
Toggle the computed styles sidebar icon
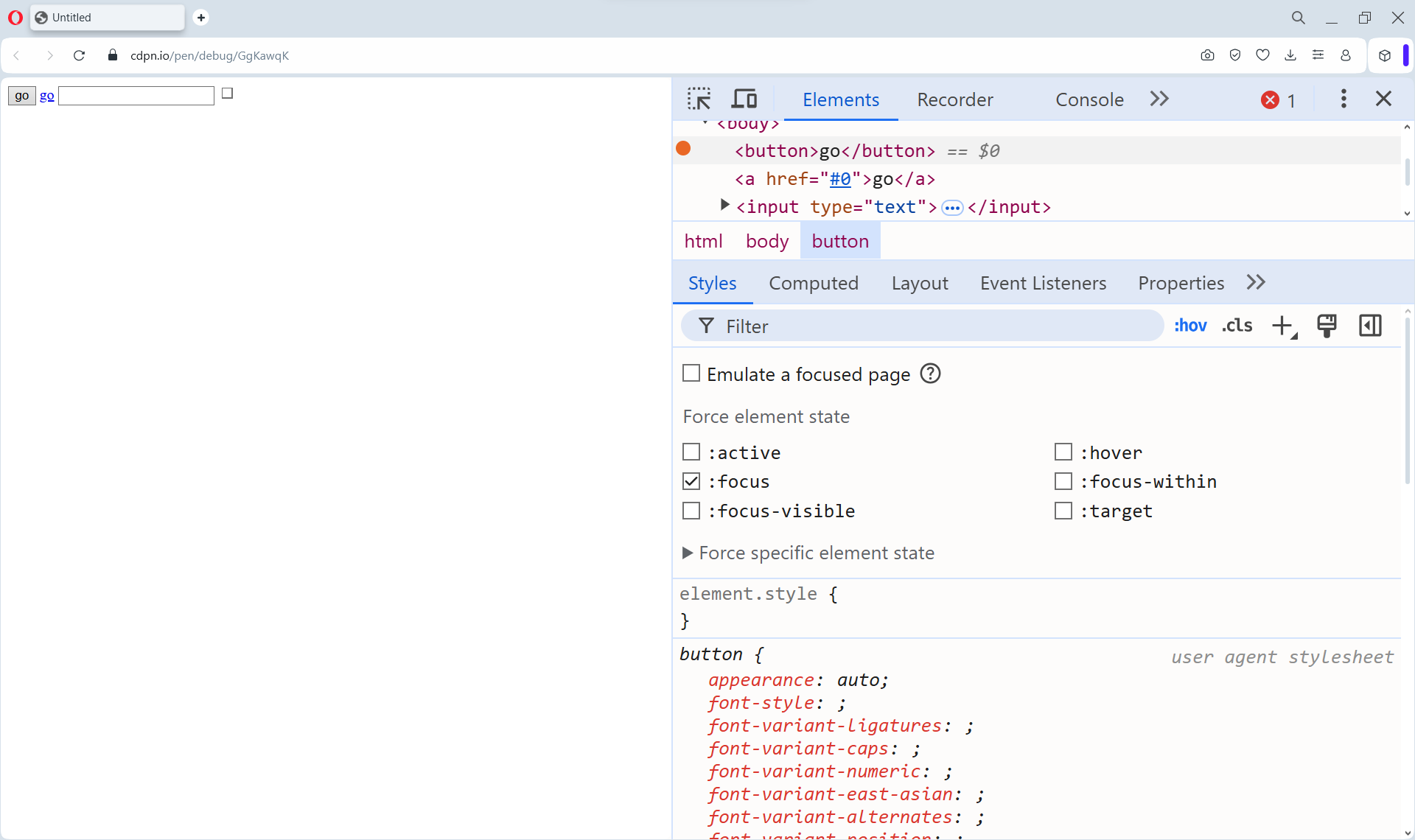(x=1370, y=326)
